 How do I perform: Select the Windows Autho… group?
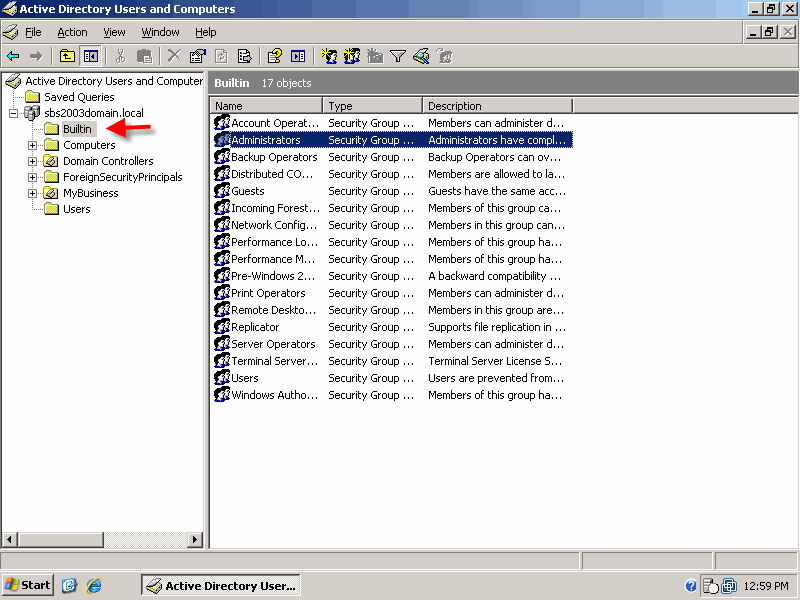(274, 395)
